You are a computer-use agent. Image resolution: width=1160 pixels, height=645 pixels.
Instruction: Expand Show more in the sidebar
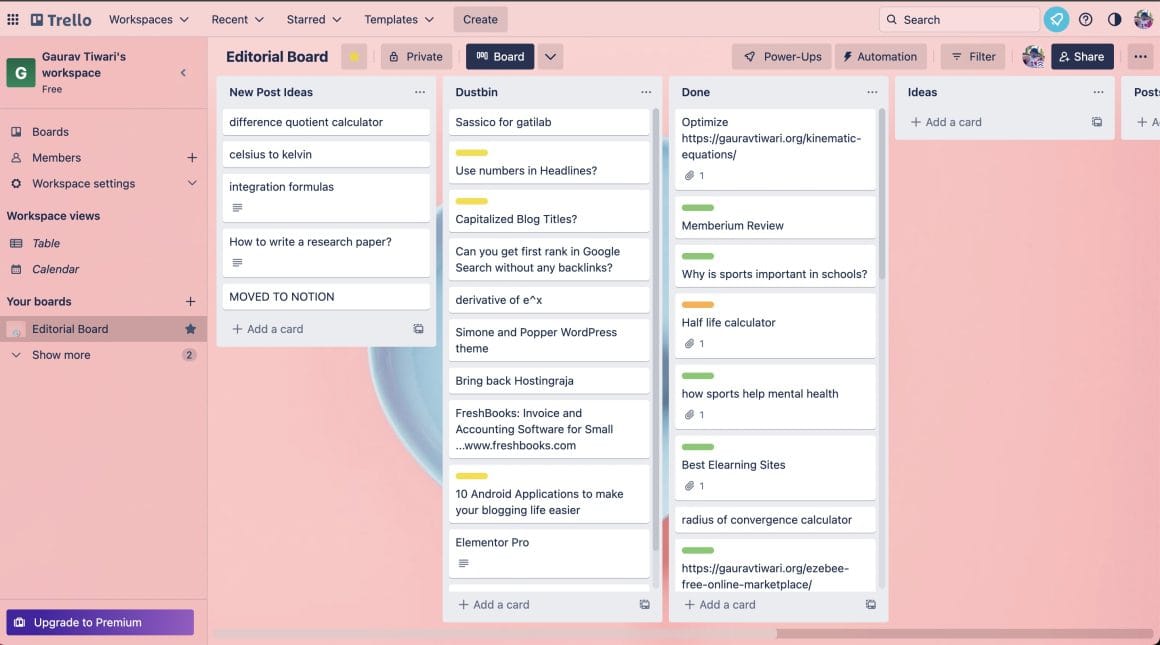click(63, 354)
